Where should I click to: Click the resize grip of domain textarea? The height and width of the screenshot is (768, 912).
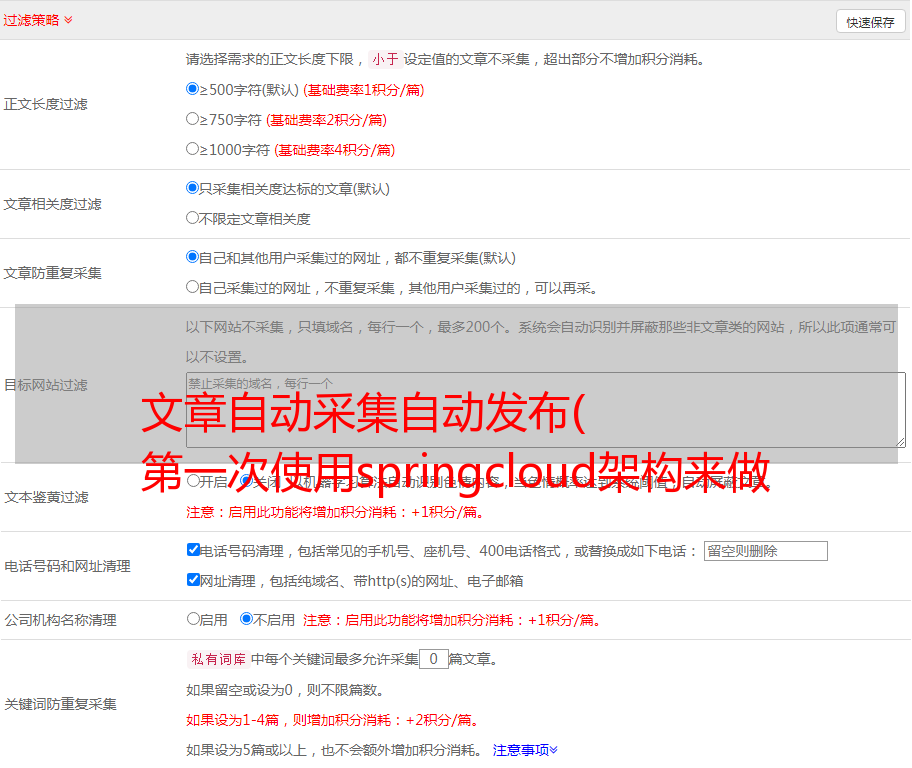click(x=900, y=442)
